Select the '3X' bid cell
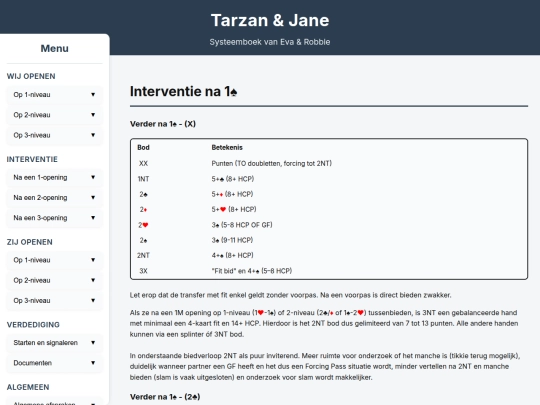Screen dimensions: 540x405 coord(143,271)
